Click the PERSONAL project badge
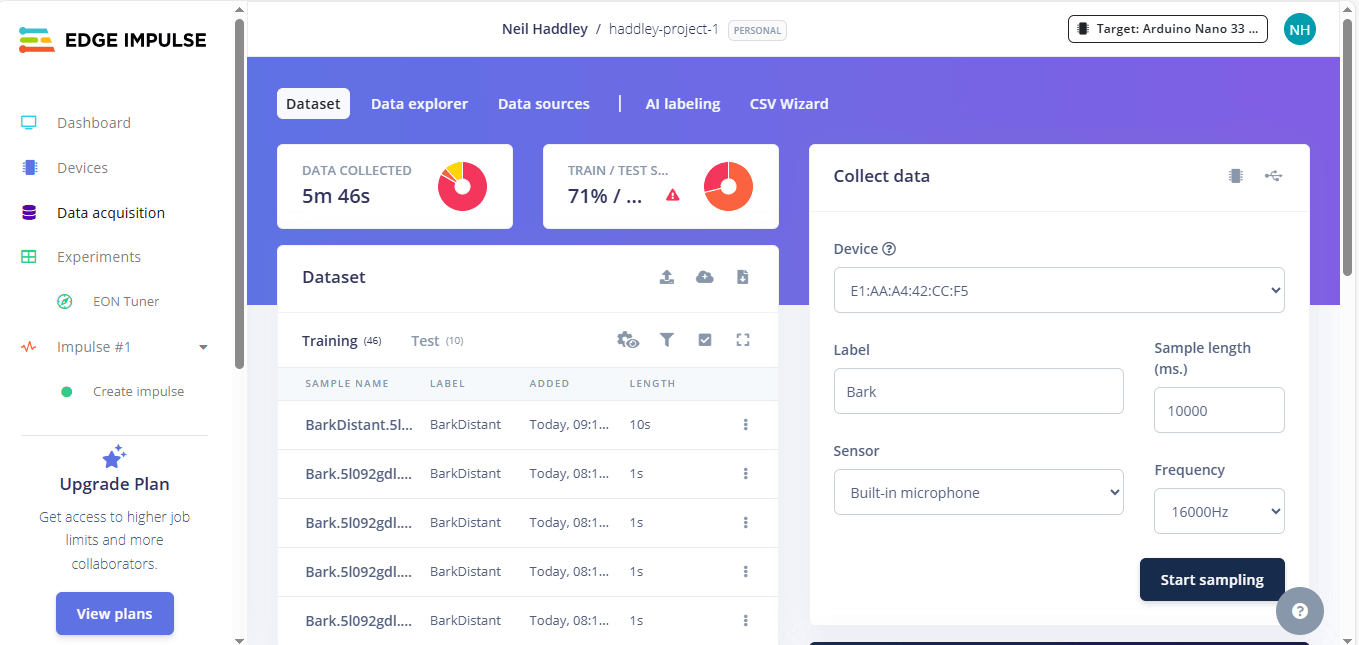 pos(757,30)
